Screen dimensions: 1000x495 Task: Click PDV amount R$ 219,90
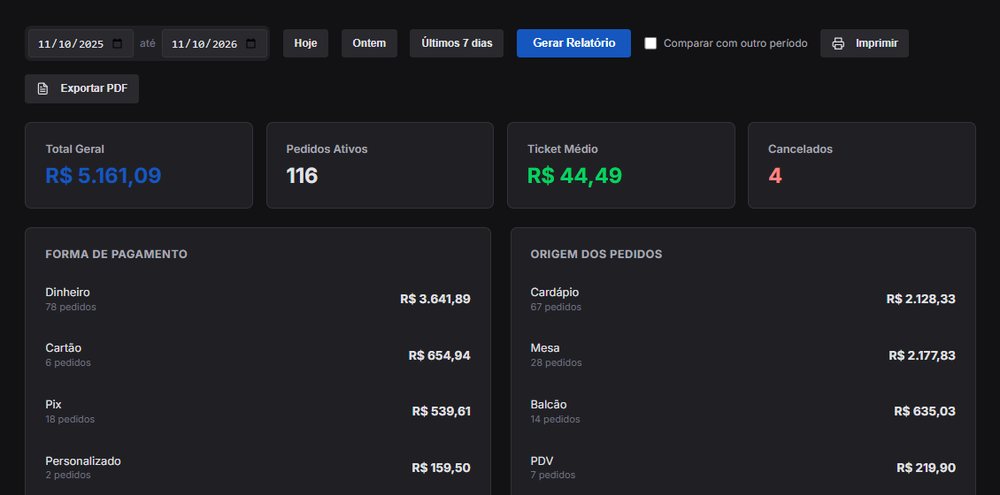tap(926, 468)
